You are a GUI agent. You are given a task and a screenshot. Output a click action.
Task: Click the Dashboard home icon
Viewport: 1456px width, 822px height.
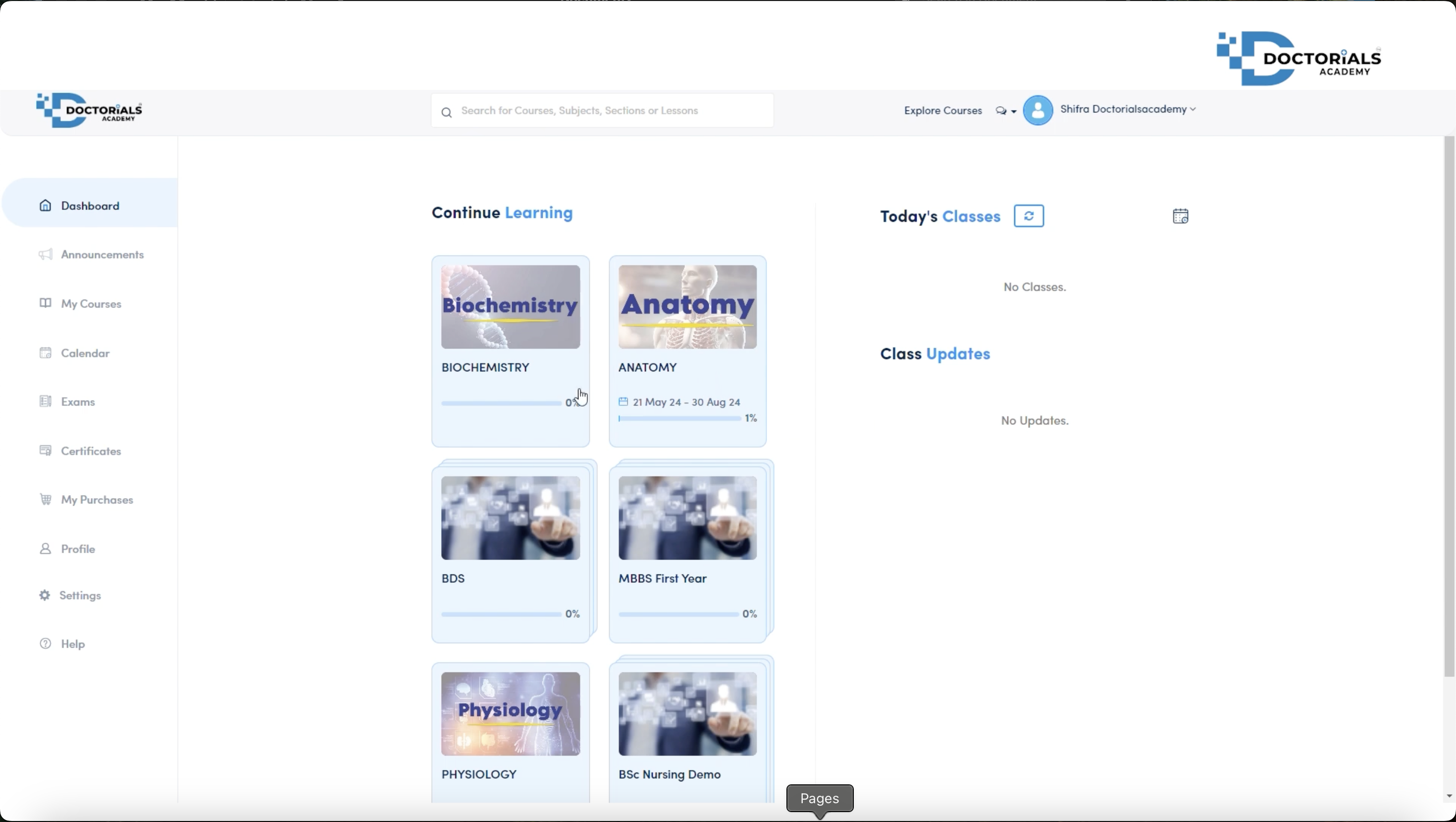pos(45,205)
